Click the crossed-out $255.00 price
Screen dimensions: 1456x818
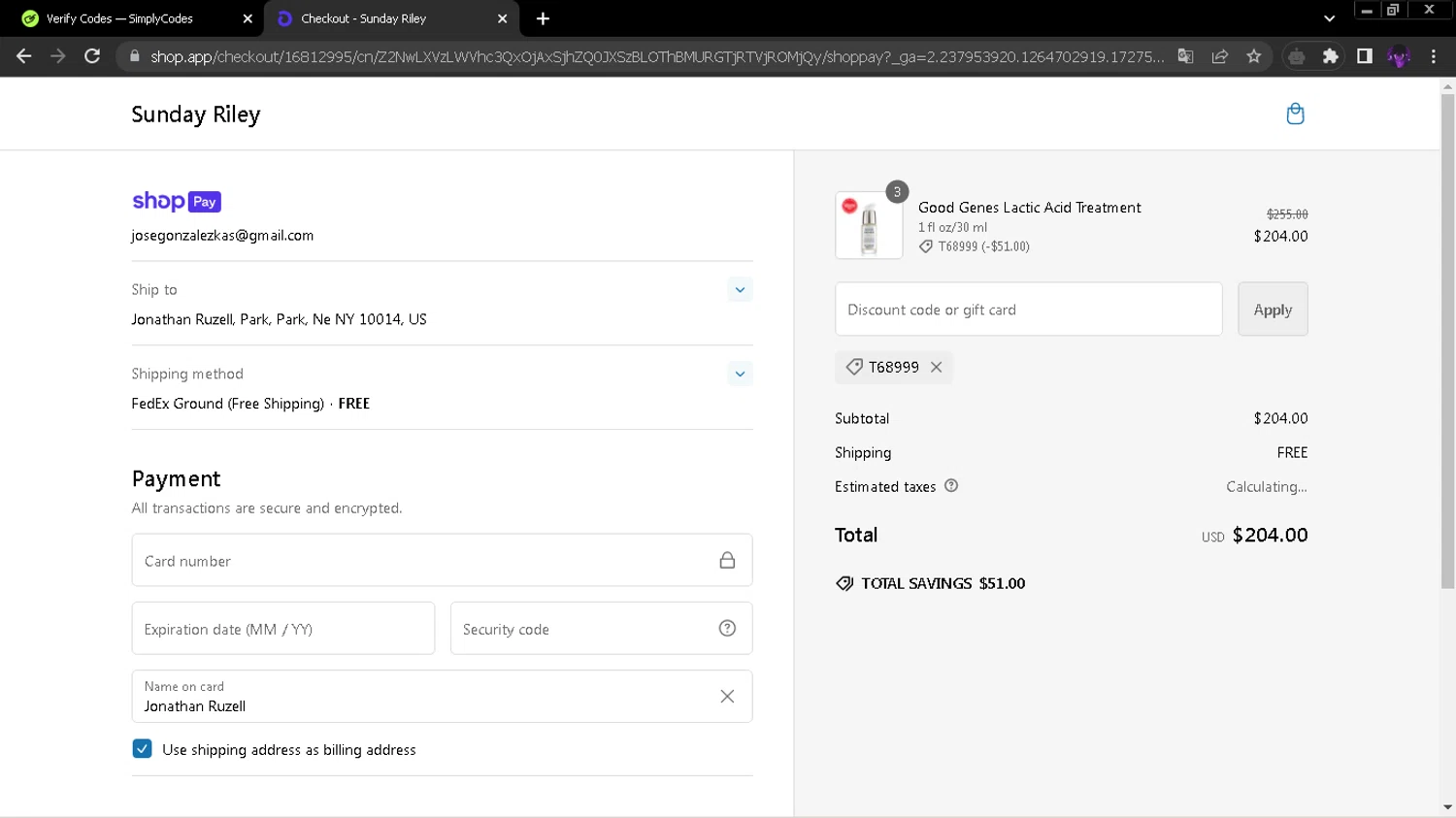(x=1287, y=214)
